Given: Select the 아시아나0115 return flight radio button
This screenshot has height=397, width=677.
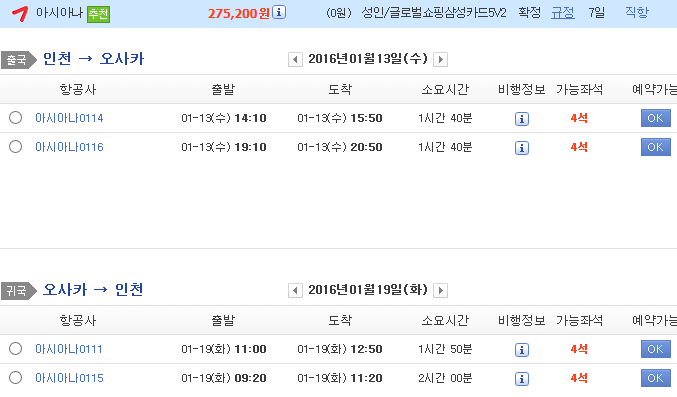Looking at the screenshot, I should click(x=16, y=377).
